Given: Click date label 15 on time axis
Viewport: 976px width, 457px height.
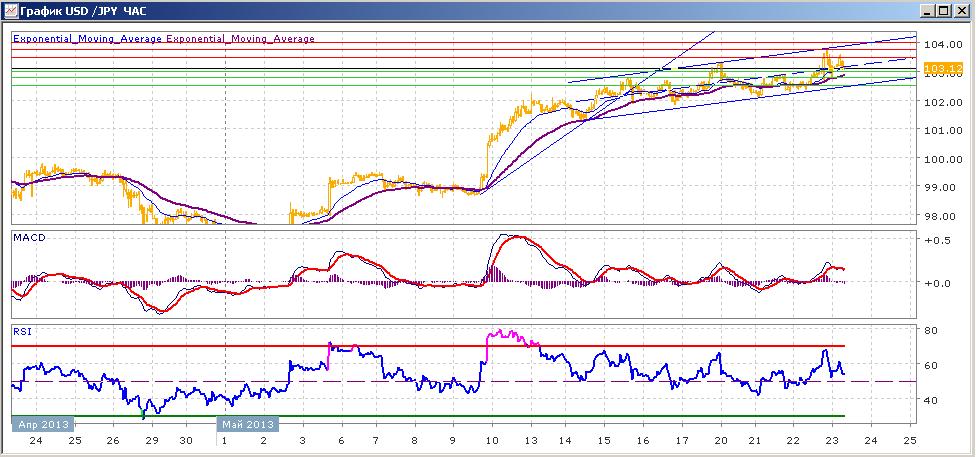Looking at the screenshot, I should pos(604,440).
